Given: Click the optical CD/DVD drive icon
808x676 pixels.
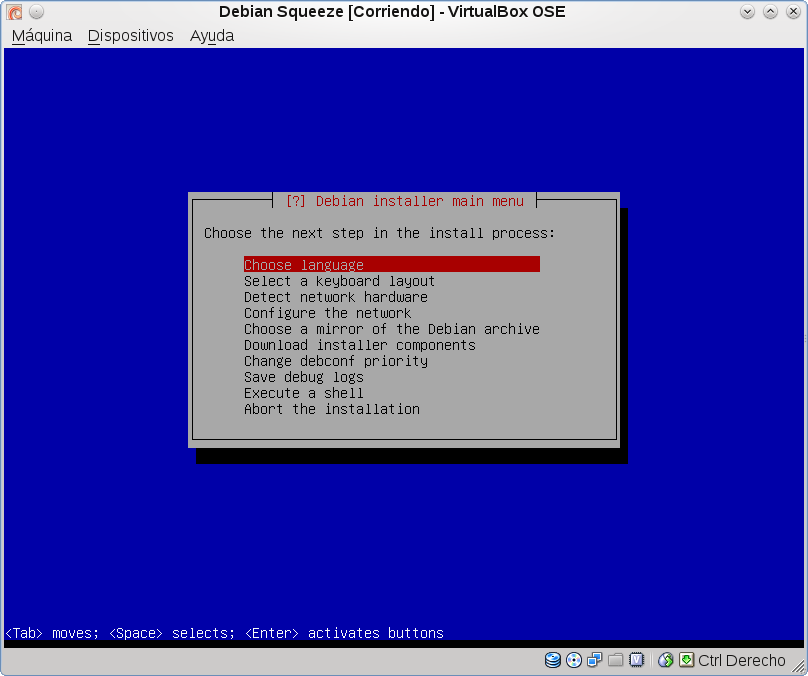Looking at the screenshot, I should tap(574, 660).
